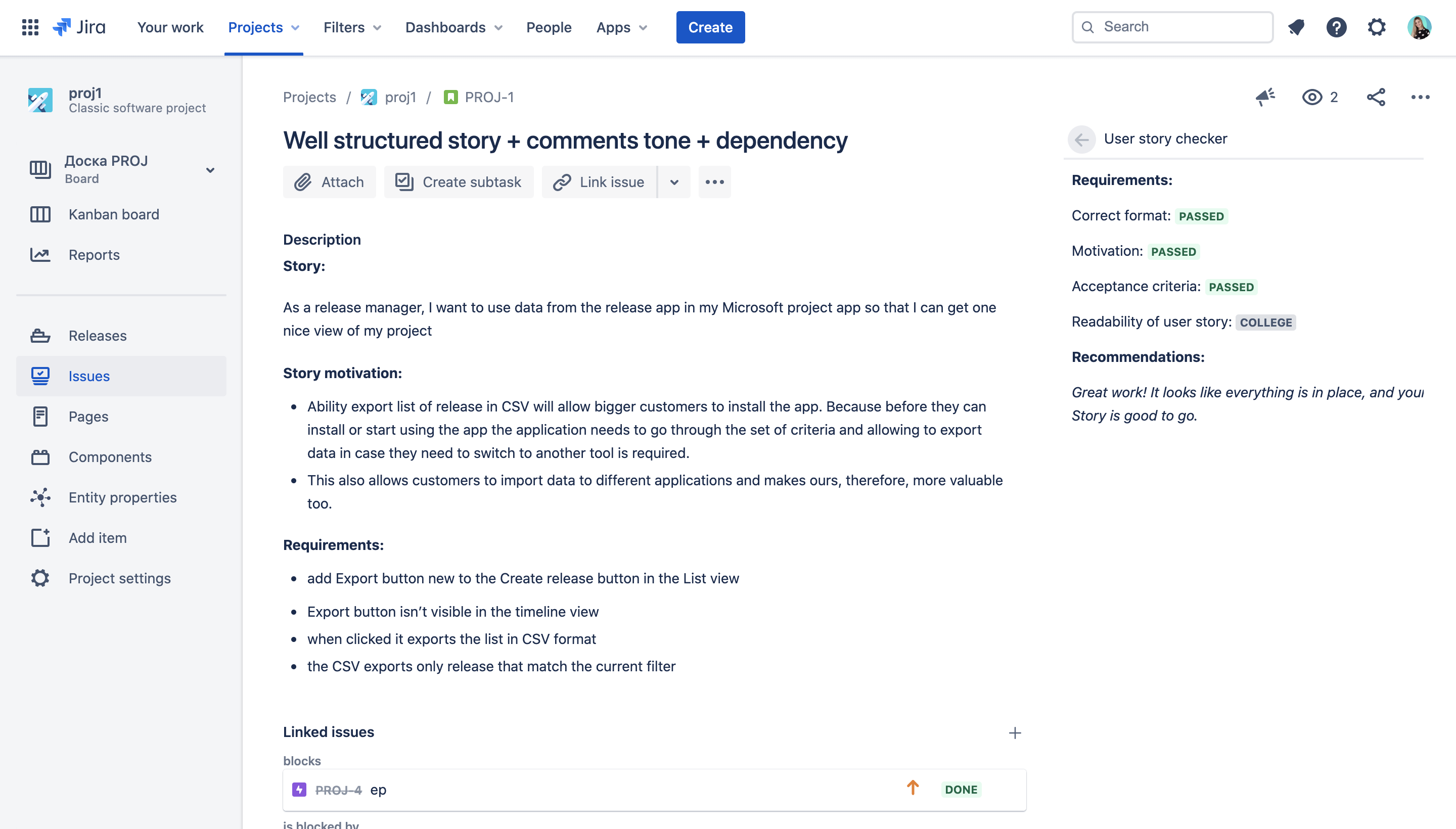Viewport: 1456px width, 829px height.
Task: Click the give feedback megaphone icon
Action: 1265,98
